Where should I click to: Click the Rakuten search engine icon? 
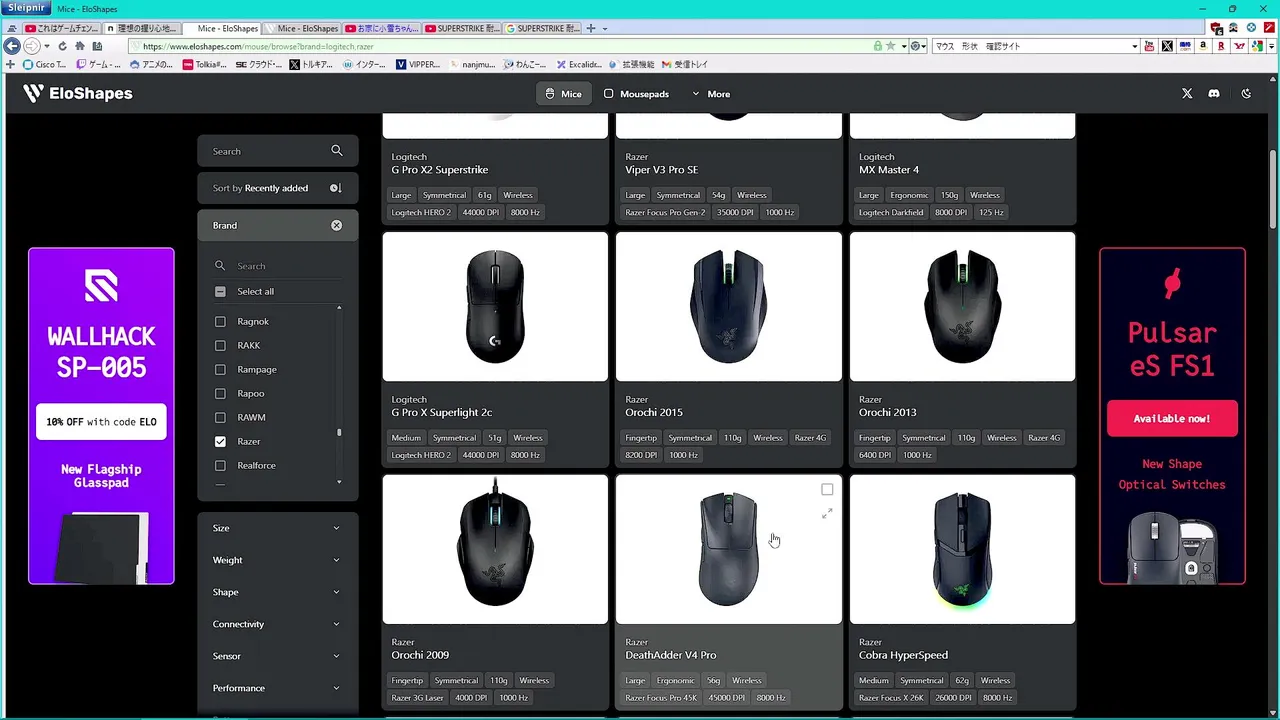pos(1221,46)
